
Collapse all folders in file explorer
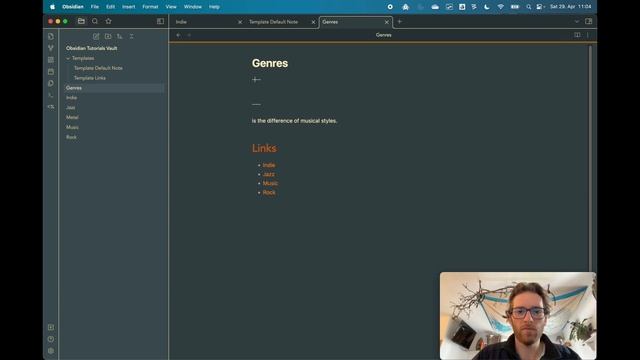[x=131, y=36]
